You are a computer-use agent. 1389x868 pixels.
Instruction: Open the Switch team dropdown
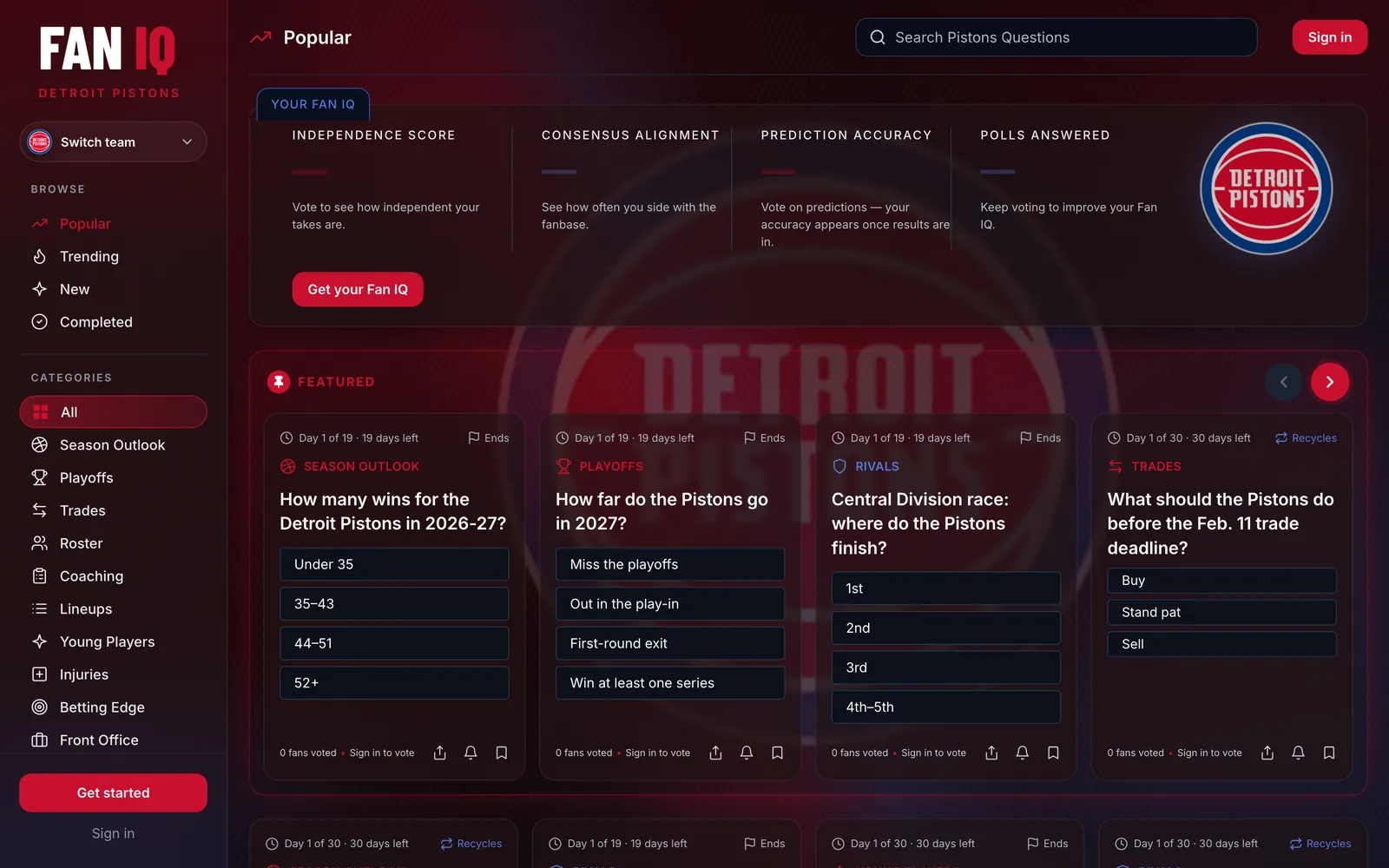click(x=113, y=142)
